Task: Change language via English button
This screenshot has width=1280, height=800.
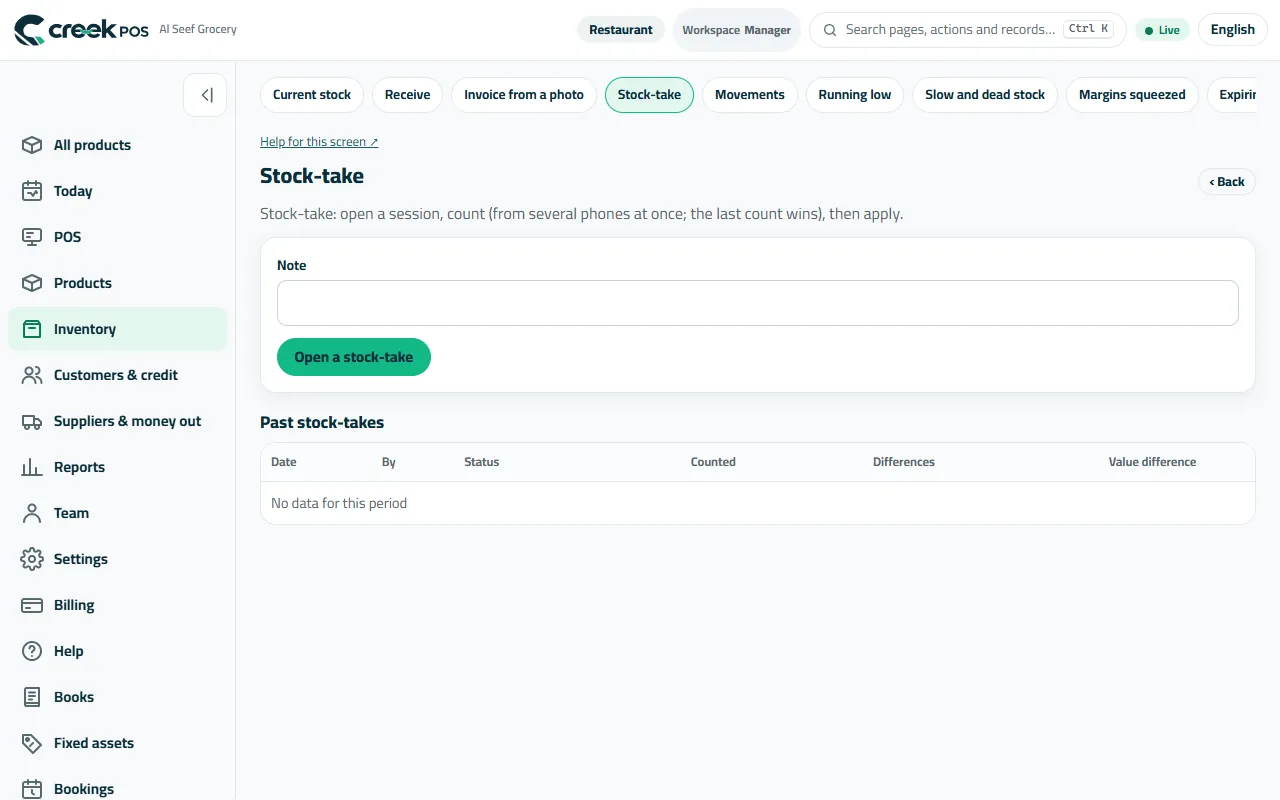Action: pyautogui.click(x=1233, y=30)
